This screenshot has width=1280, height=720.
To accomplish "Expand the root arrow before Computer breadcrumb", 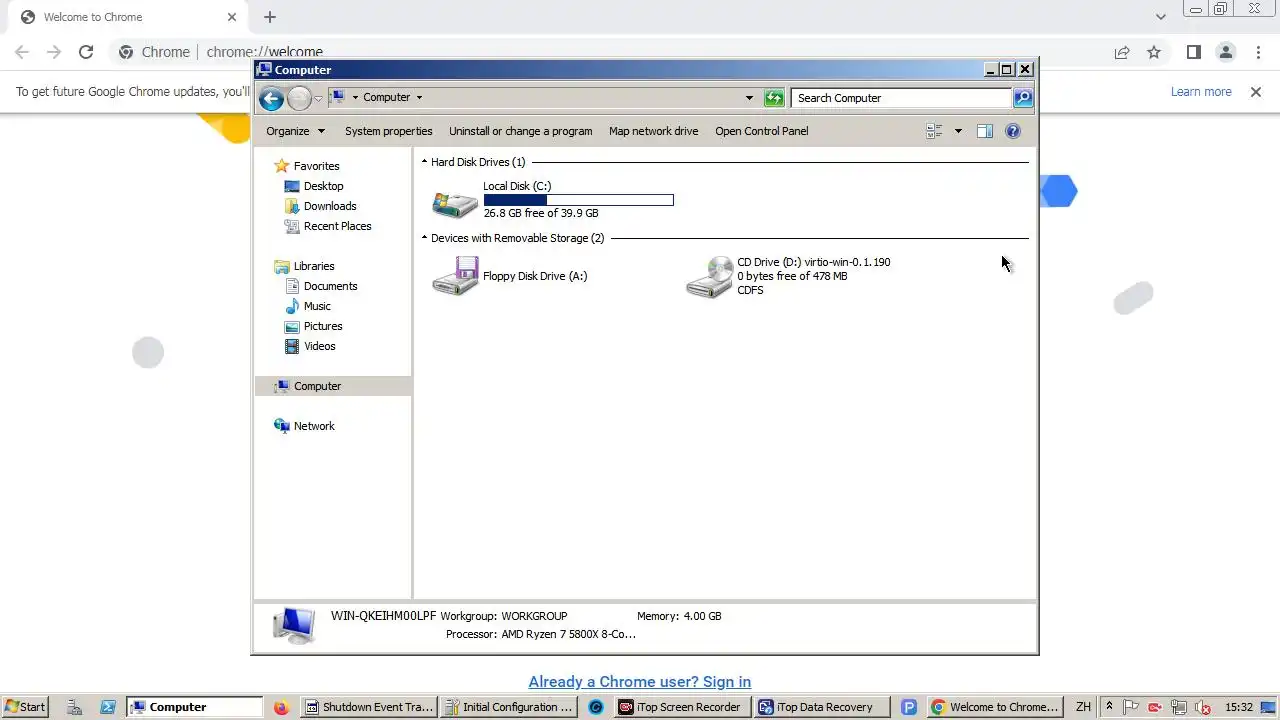I will click(x=355, y=98).
